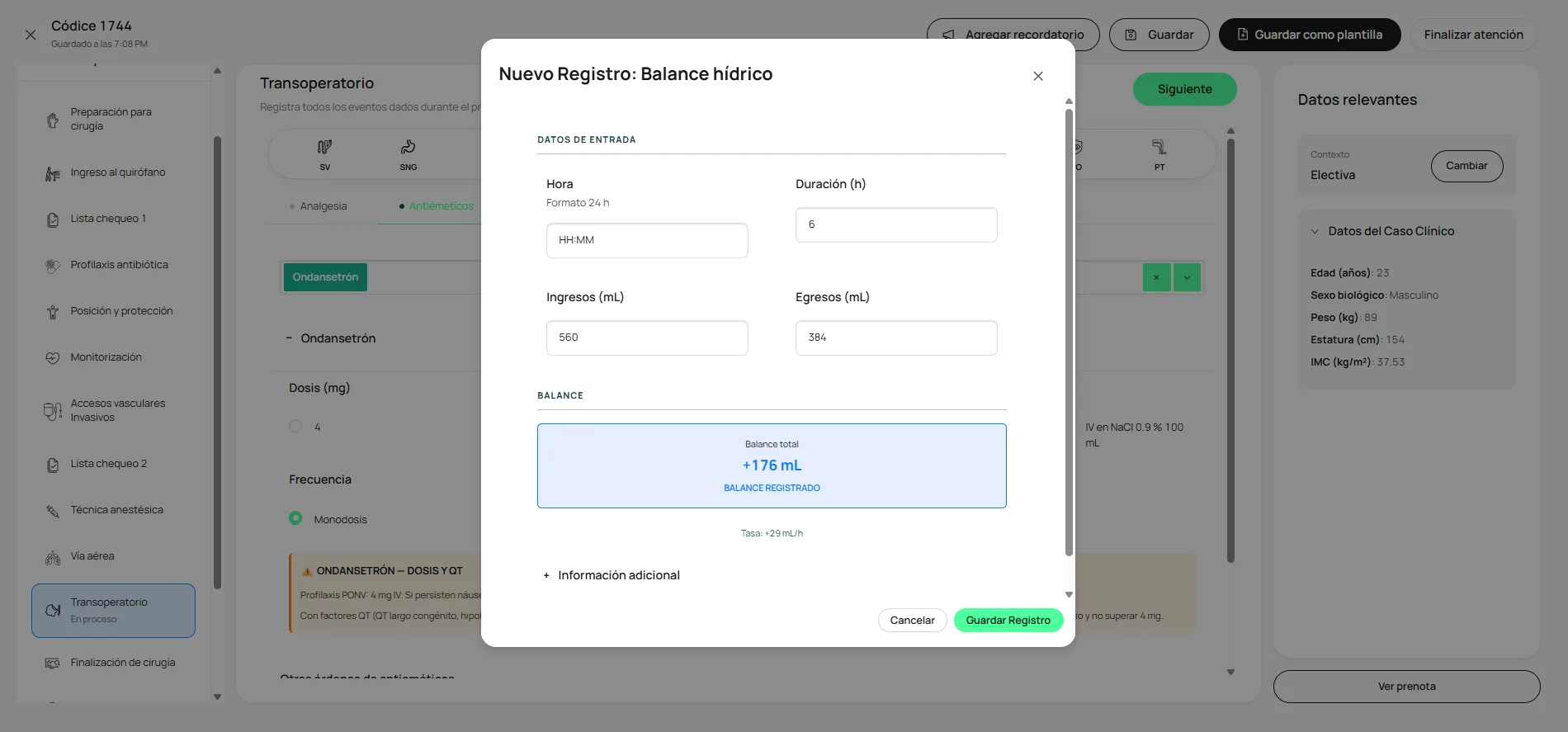The width and height of the screenshot is (1568, 732).
Task: Click the megaphone icon in Agregar recordatorio
Action: pyautogui.click(x=949, y=35)
